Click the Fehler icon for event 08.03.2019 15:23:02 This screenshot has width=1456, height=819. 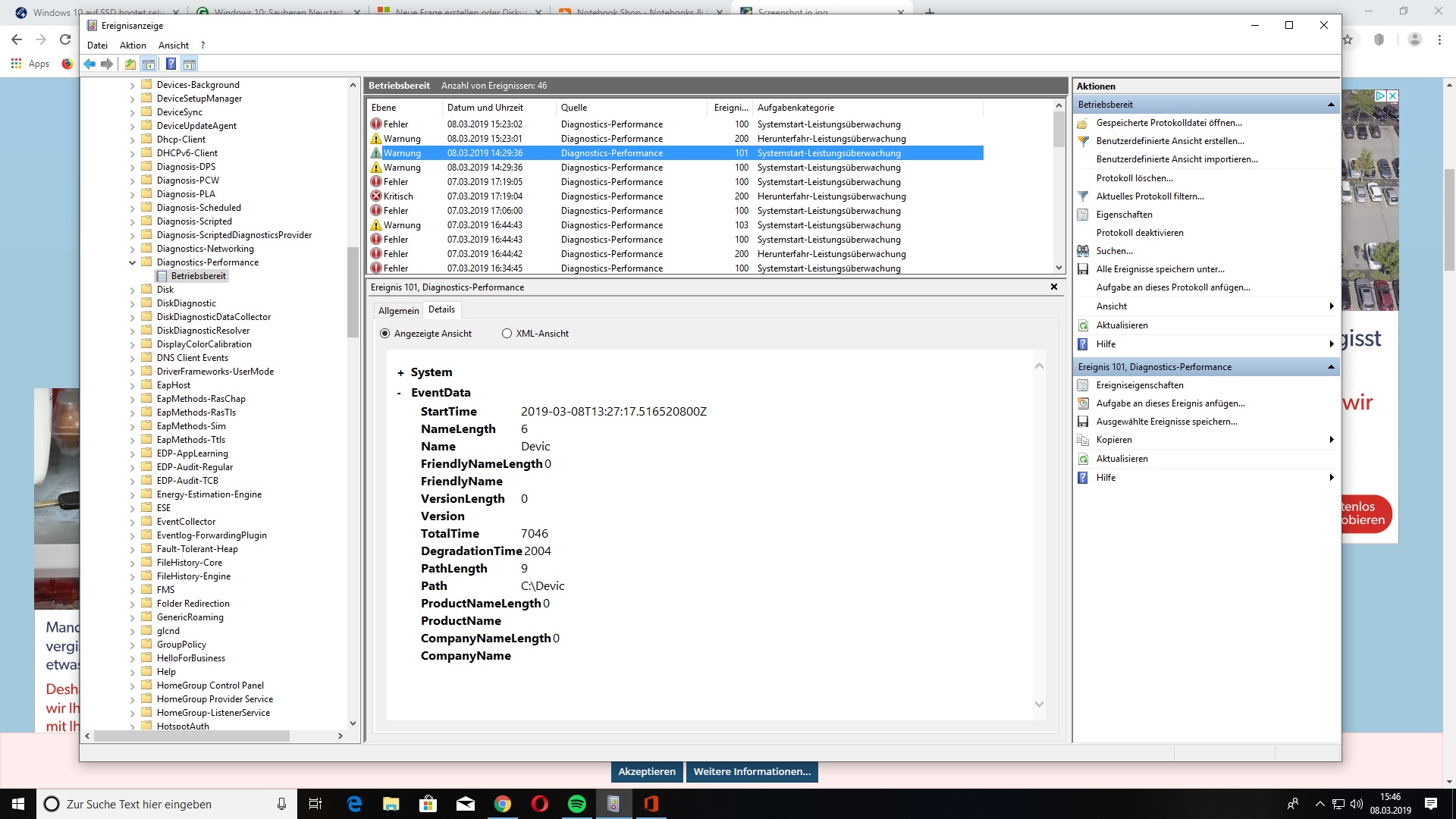(376, 124)
